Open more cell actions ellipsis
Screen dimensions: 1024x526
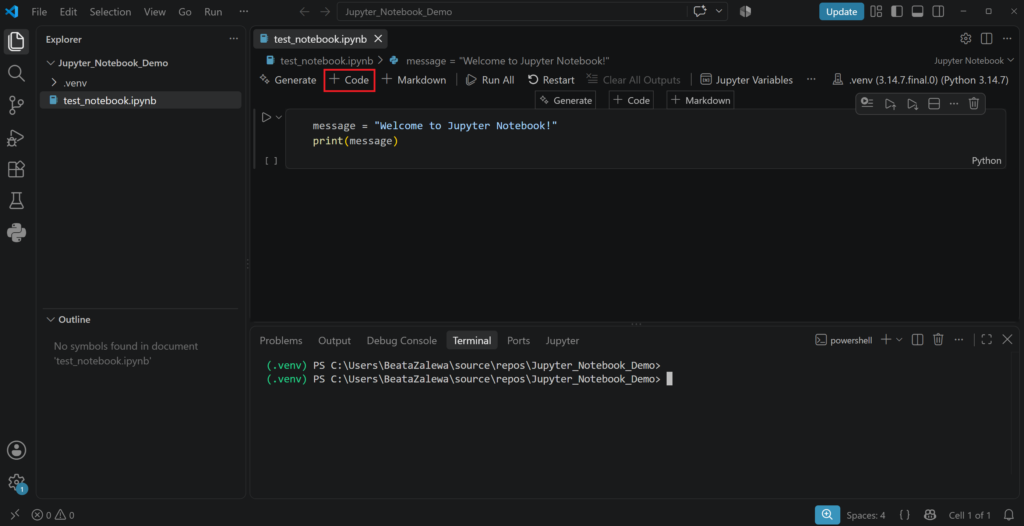954,103
